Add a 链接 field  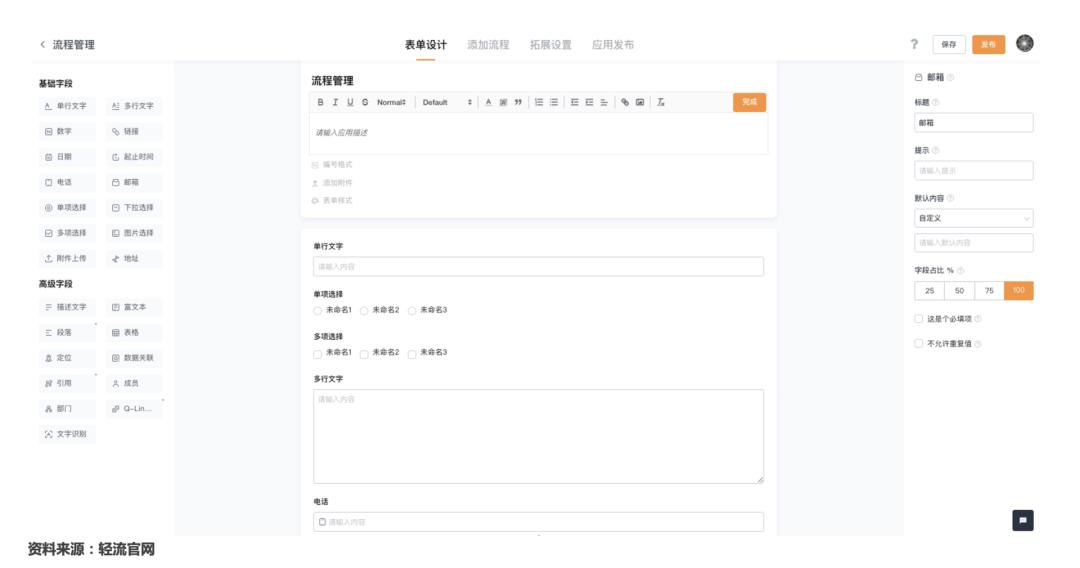pos(134,132)
